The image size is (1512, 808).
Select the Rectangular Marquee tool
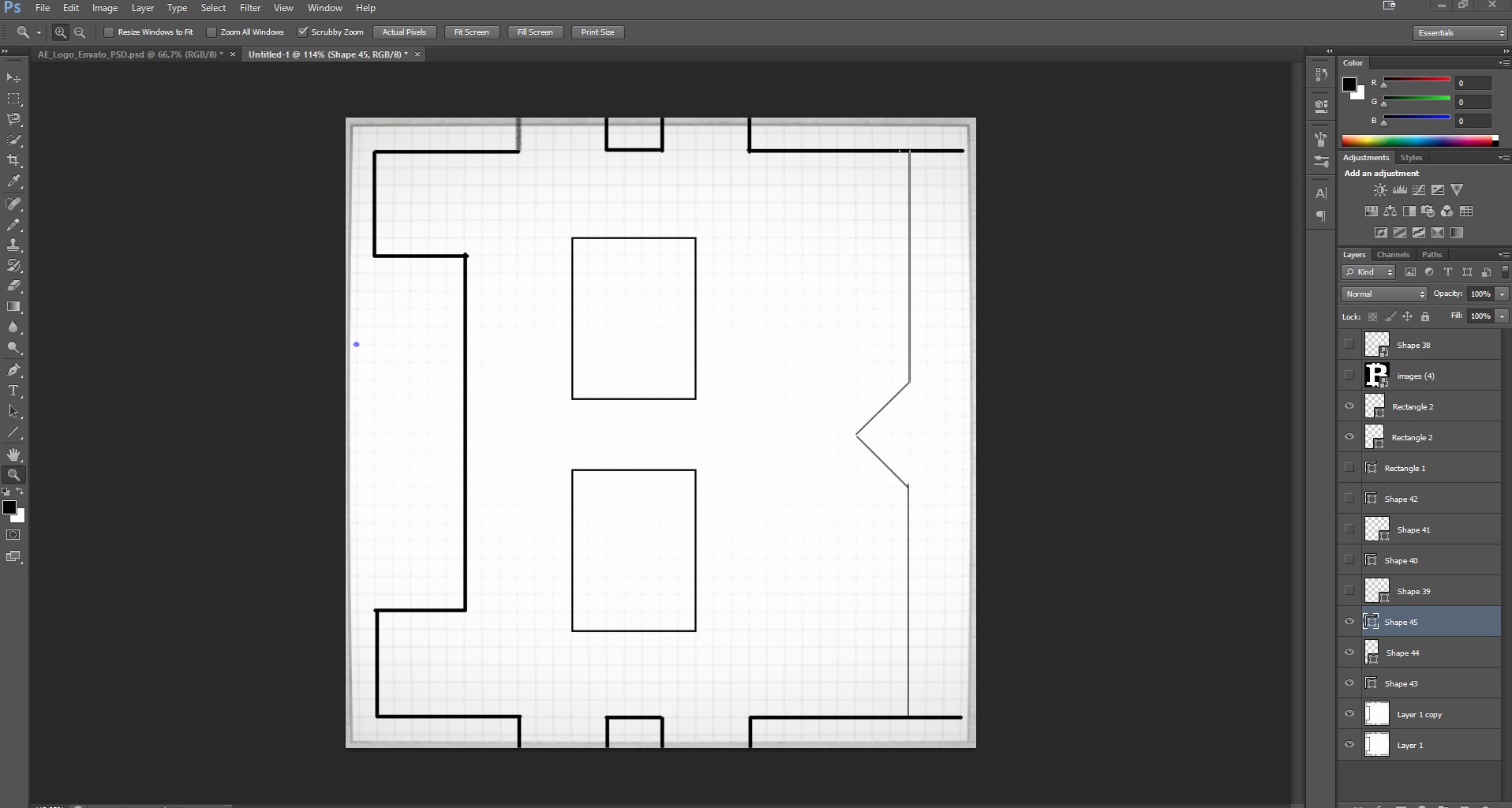point(13,99)
